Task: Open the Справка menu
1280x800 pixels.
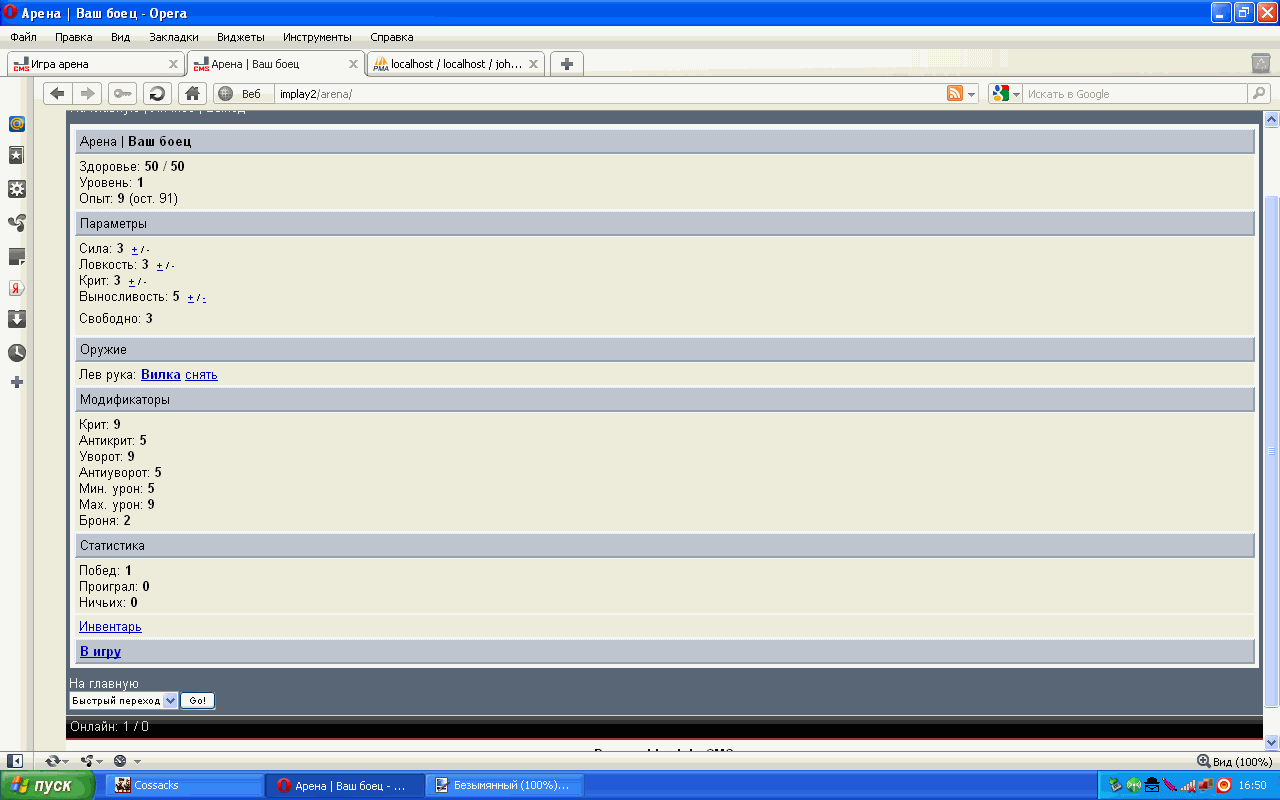Action: pyautogui.click(x=392, y=37)
